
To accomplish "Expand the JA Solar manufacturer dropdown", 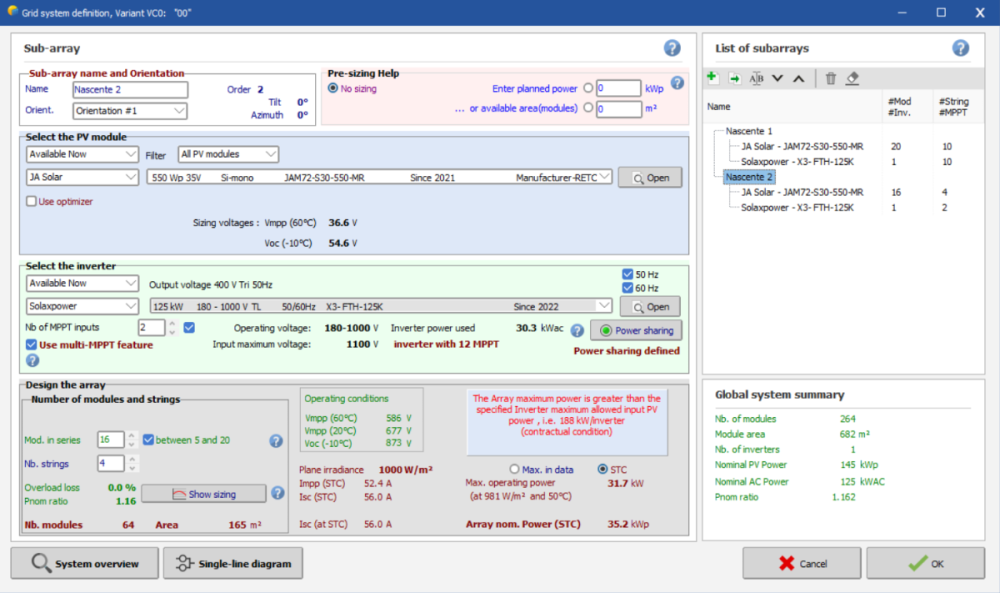I will pos(82,177).
